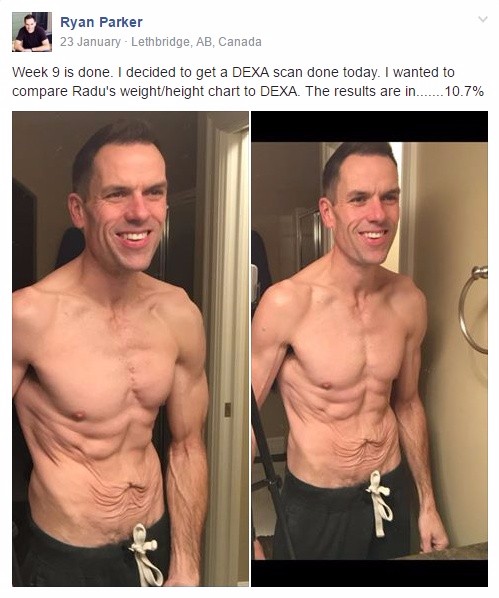499x598 pixels.
Task: Enlarge the right progress photo with towel ring
Action: (x=369, y=349)
